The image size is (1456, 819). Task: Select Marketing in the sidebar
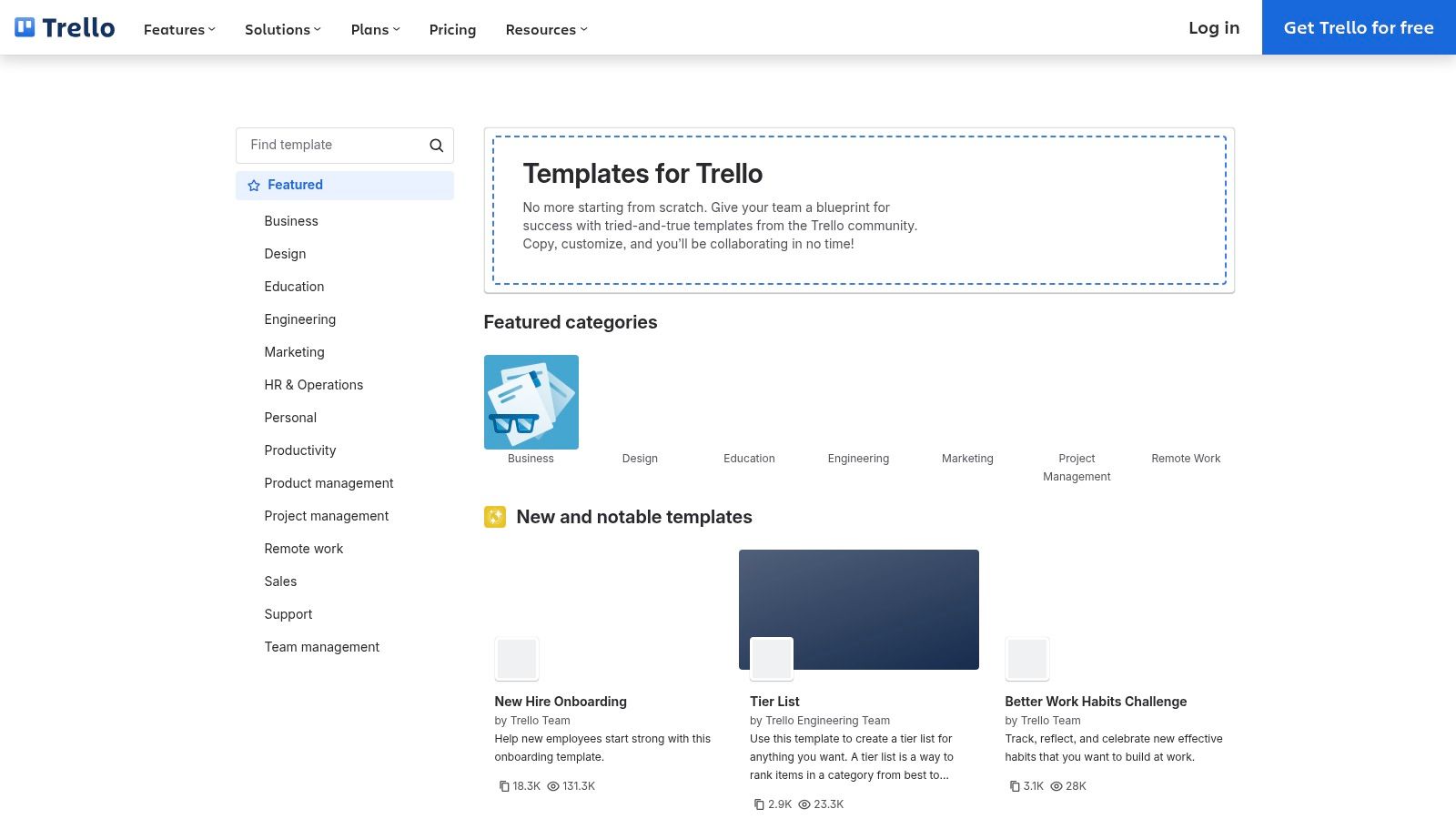tap(294, 352)
